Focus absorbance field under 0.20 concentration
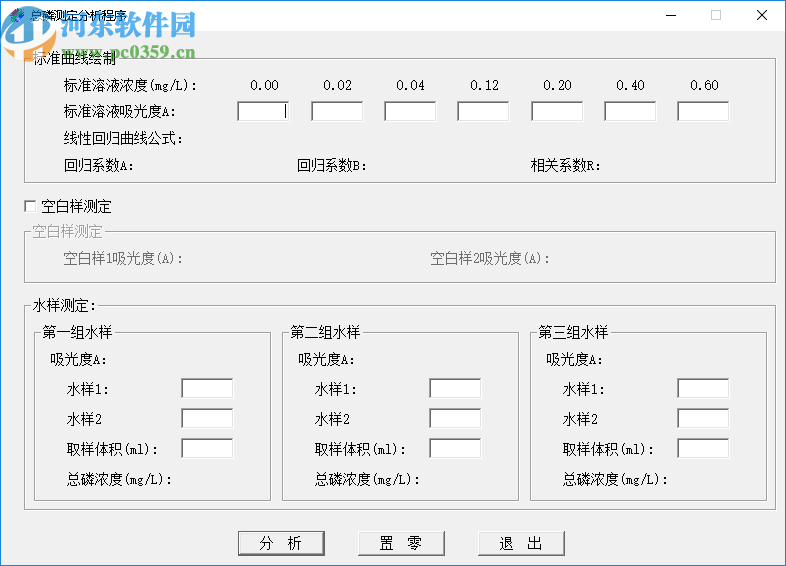This screenshot has width=786, height=566. coord(557,111)
